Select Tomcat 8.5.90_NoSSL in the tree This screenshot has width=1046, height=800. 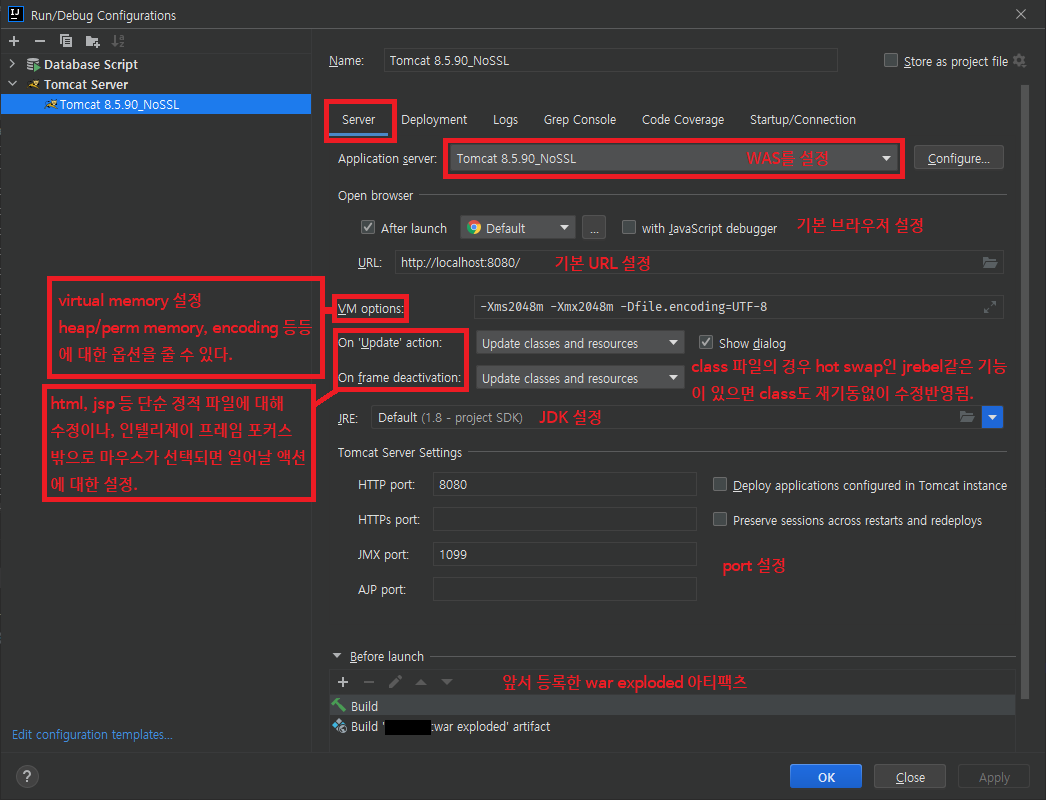point(156,104)
